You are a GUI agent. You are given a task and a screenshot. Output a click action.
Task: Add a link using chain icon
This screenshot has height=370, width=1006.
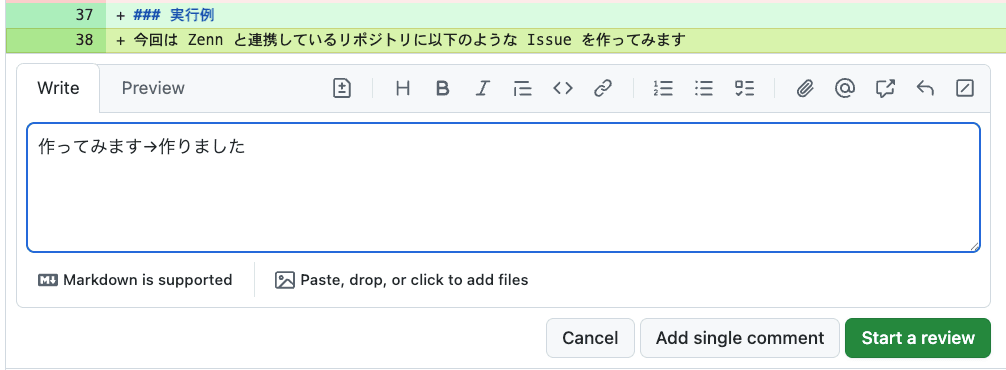(x=602, y=88)
